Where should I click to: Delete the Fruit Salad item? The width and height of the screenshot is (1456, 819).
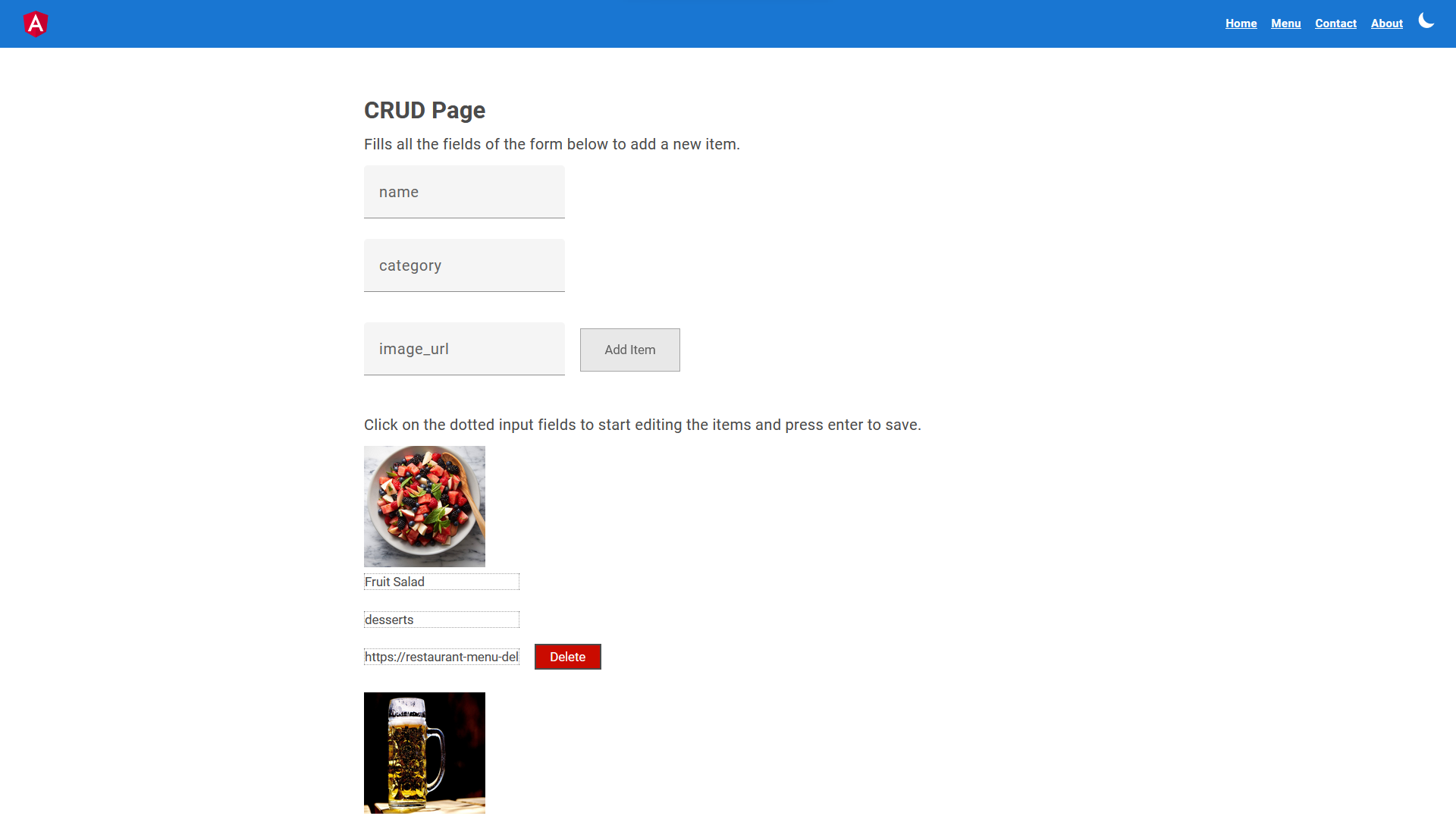567,657
